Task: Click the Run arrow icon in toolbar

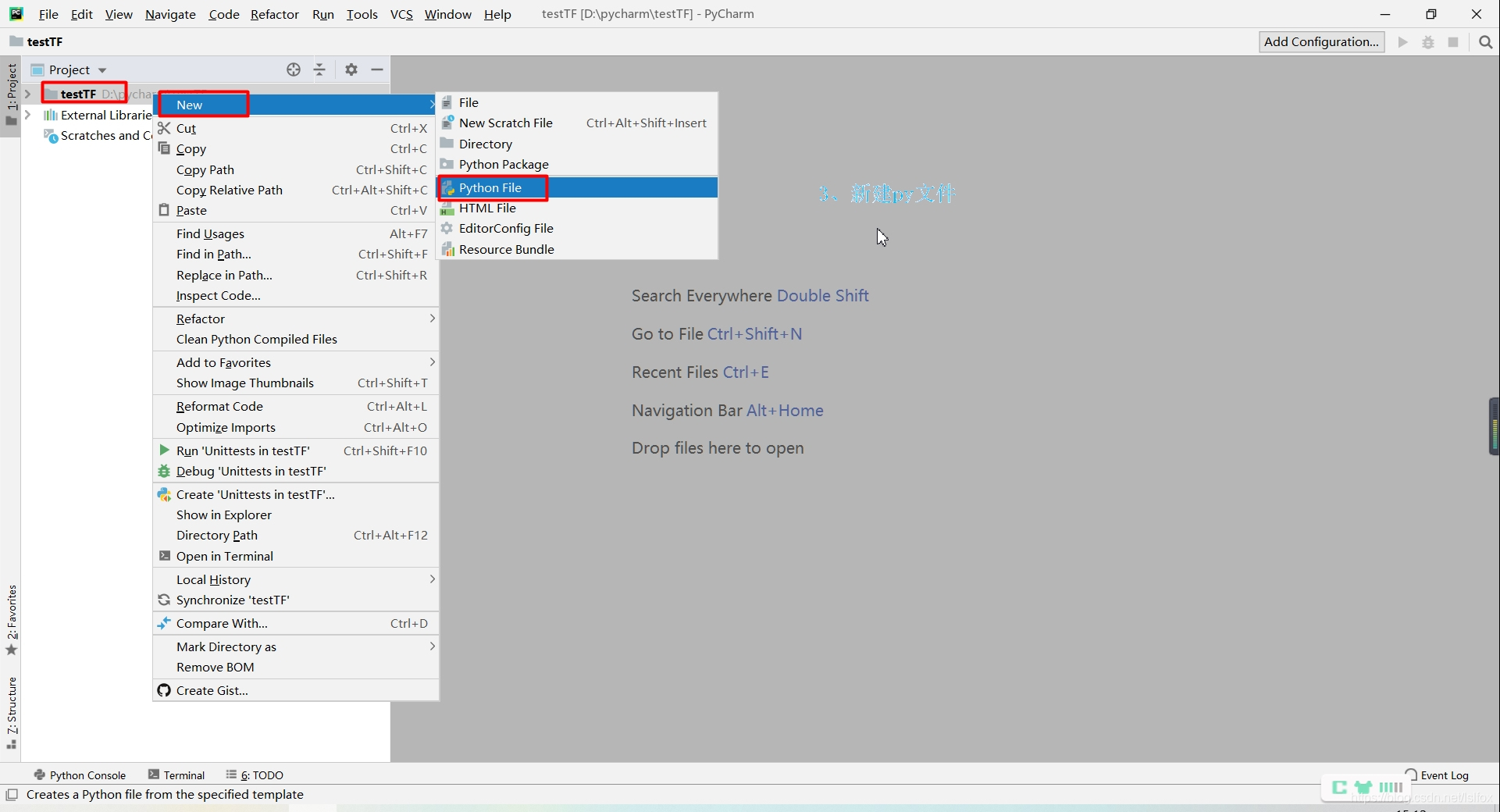Action: pyautogui.click(x=1403, y=42)
